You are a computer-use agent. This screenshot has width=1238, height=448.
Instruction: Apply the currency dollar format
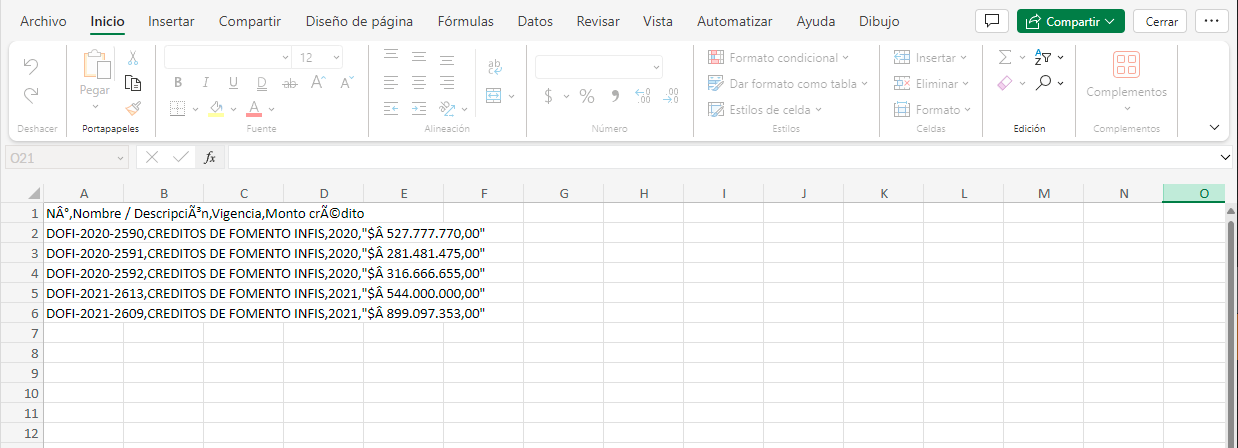point(548,96)
